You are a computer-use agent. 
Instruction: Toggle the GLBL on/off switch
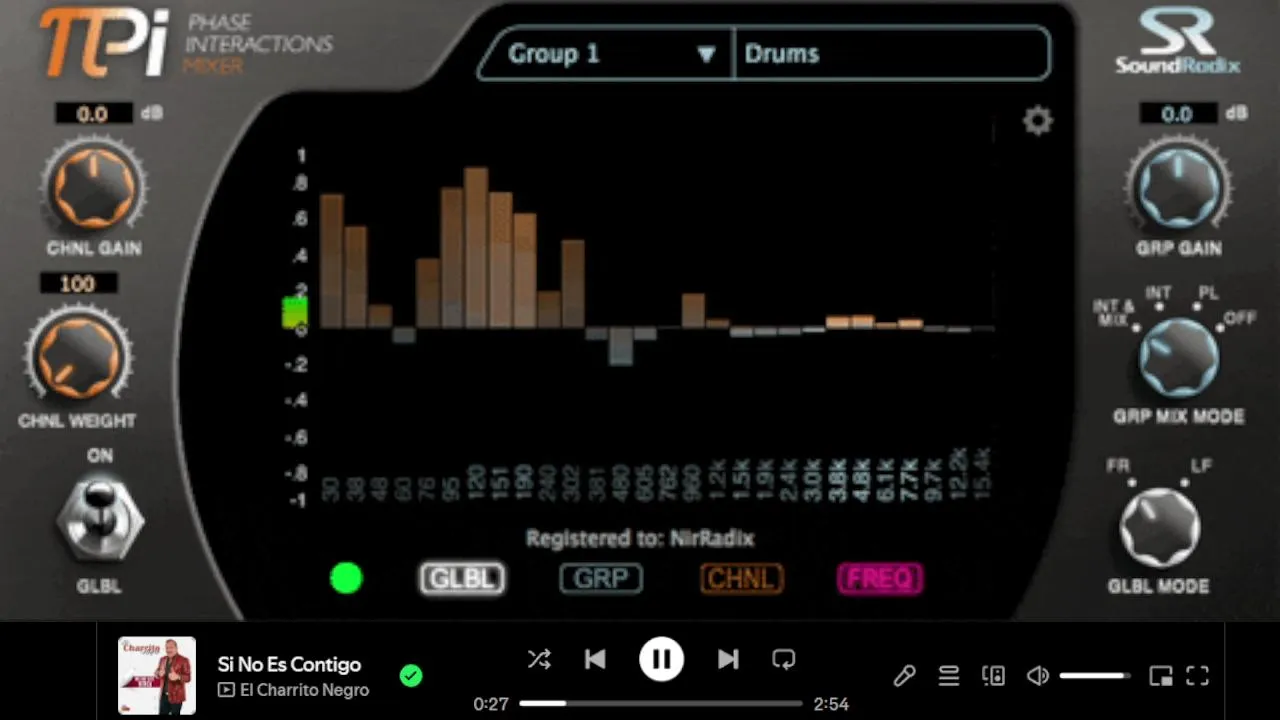tap(99, 520)
